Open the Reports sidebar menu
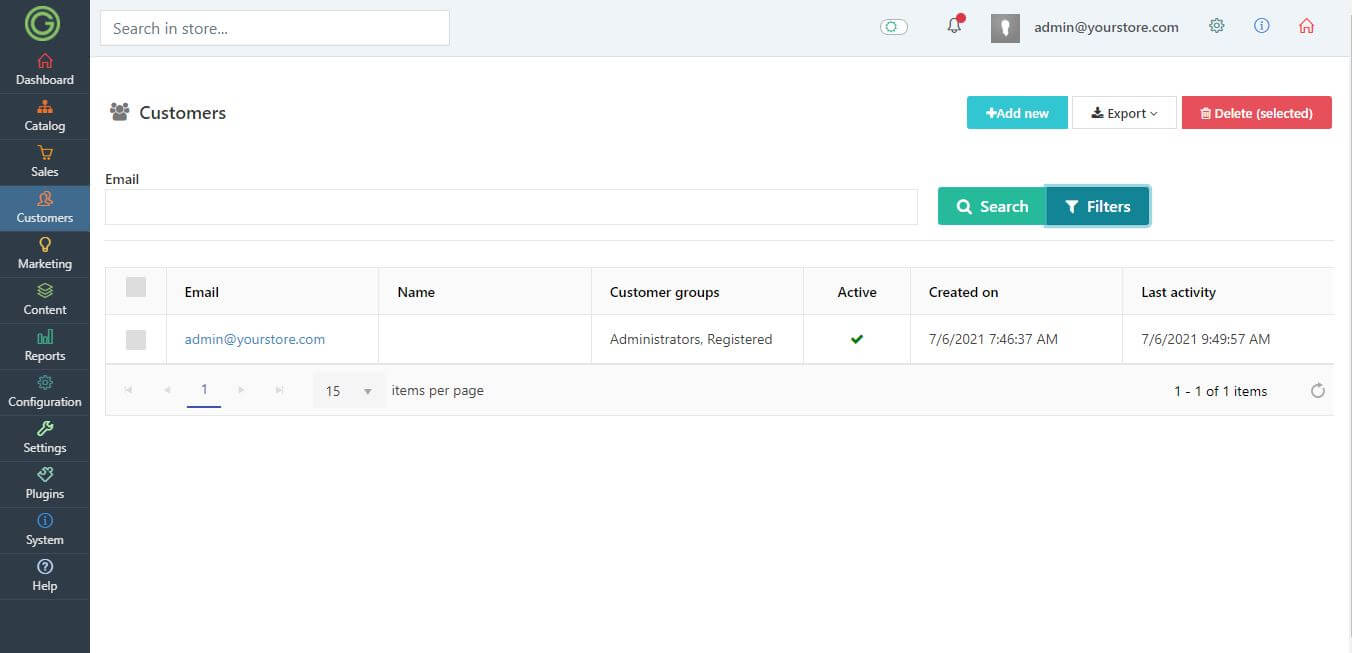This screenshot has height=653, width=1352. tap(45, 346)
